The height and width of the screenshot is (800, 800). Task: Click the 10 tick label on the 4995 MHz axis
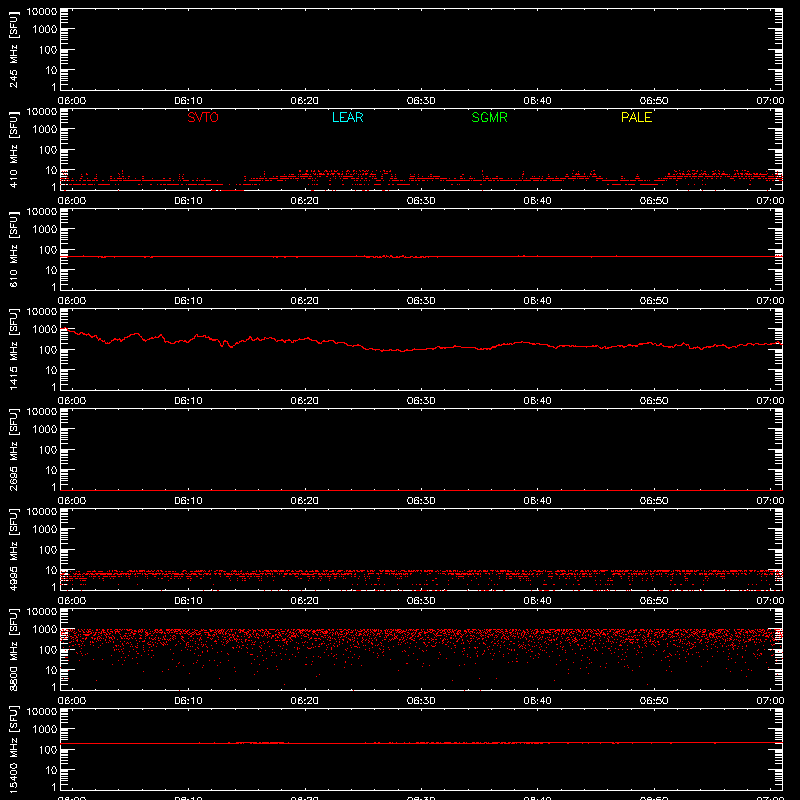click(51, 570)
